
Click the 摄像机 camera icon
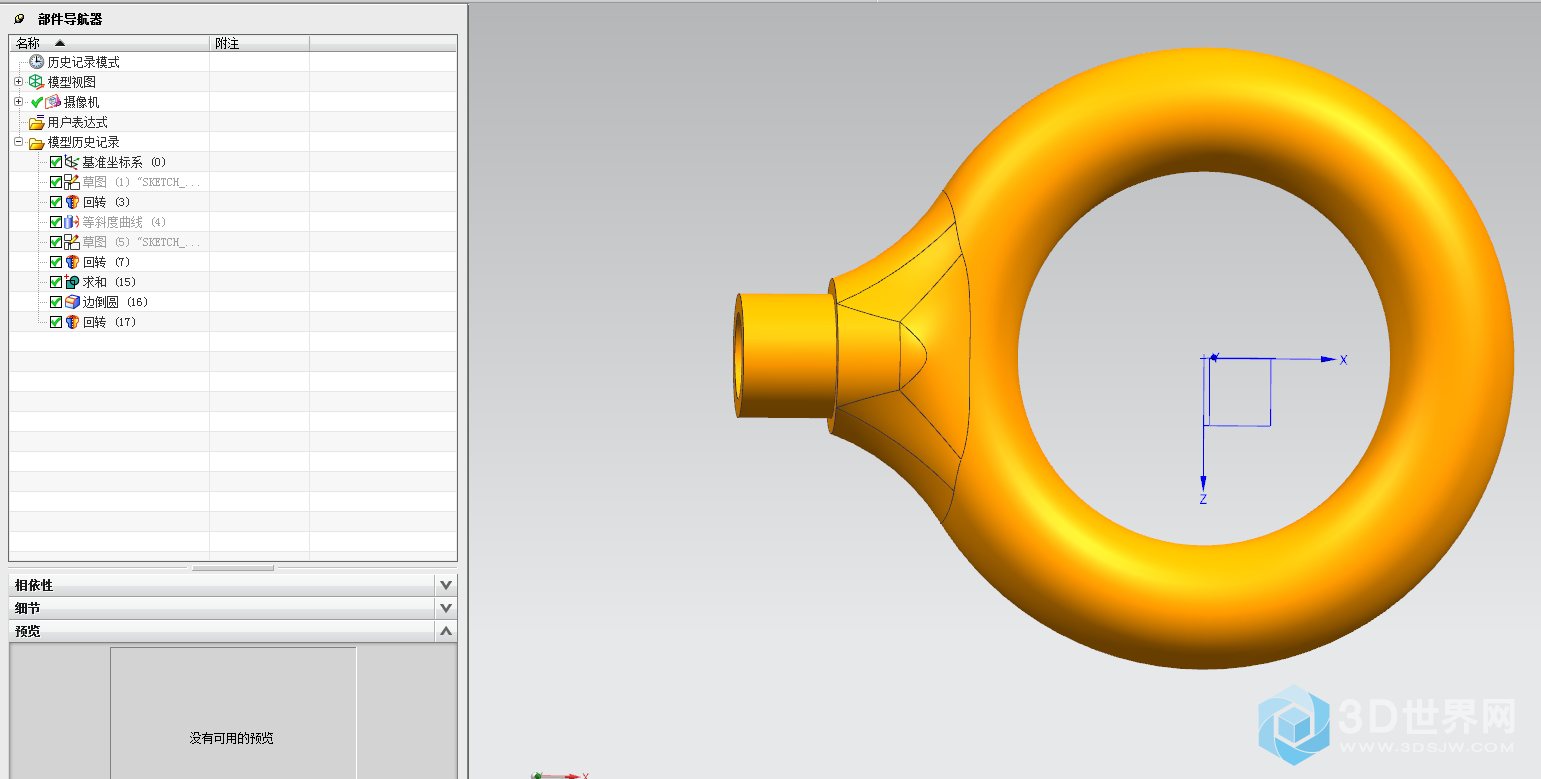[x=53, y=102]
